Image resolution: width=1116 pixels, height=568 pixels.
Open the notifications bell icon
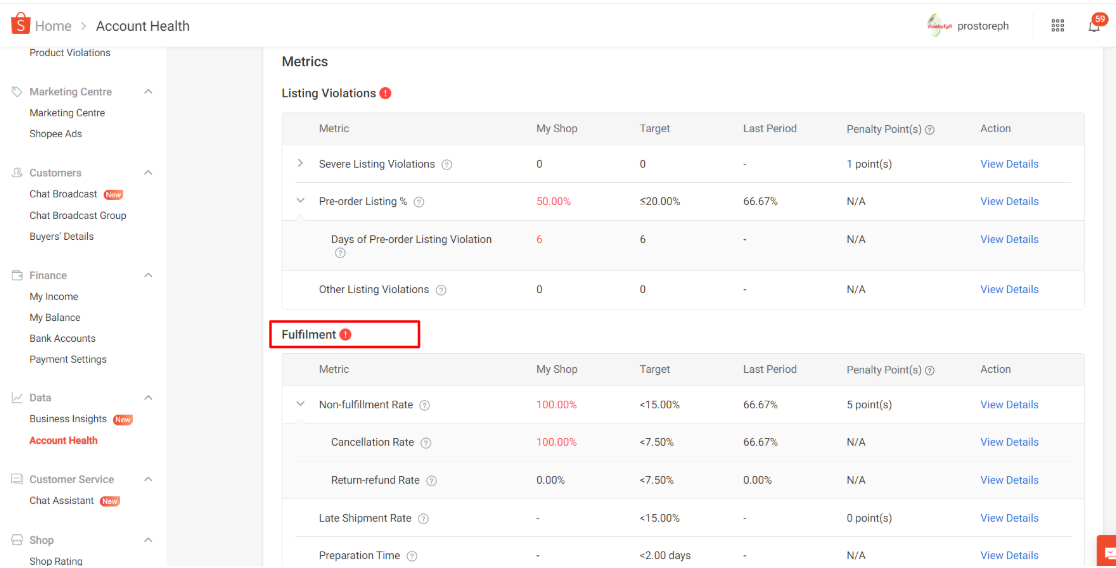(1094, 26)
